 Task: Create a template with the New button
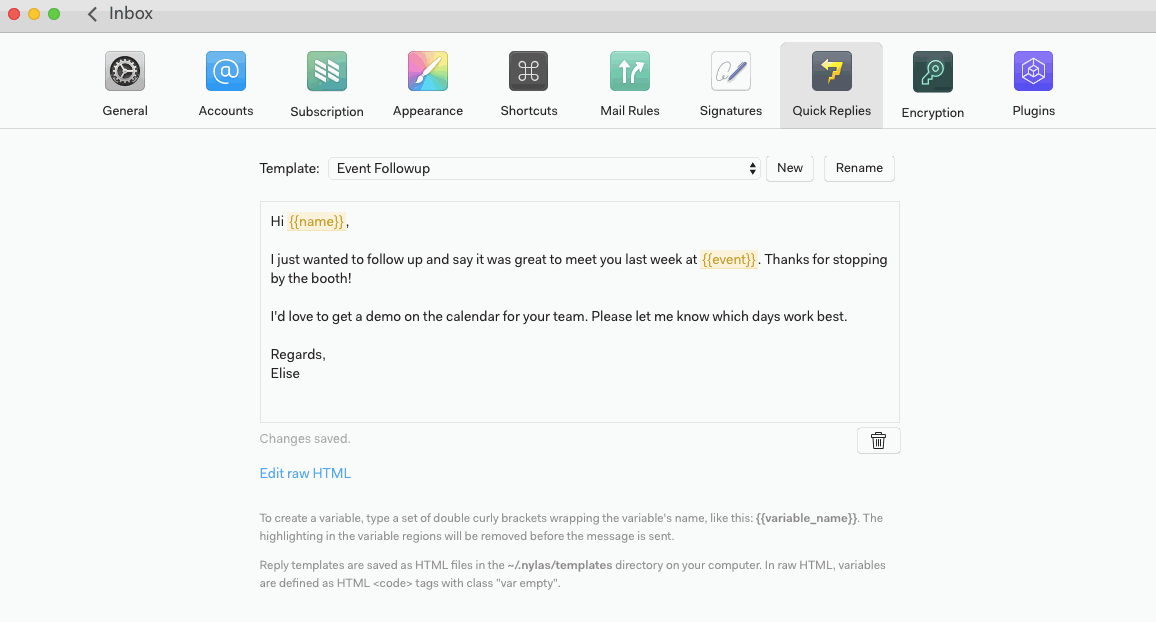pos(790,168)
